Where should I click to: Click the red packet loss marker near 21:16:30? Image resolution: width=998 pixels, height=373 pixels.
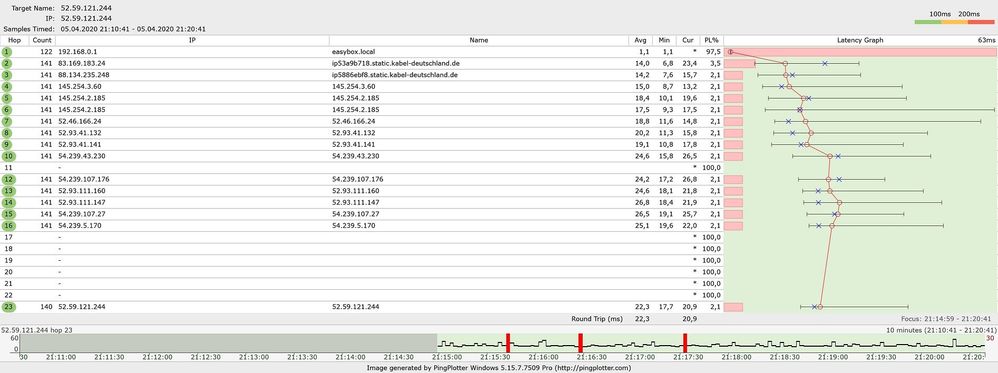tap(580, 342)
